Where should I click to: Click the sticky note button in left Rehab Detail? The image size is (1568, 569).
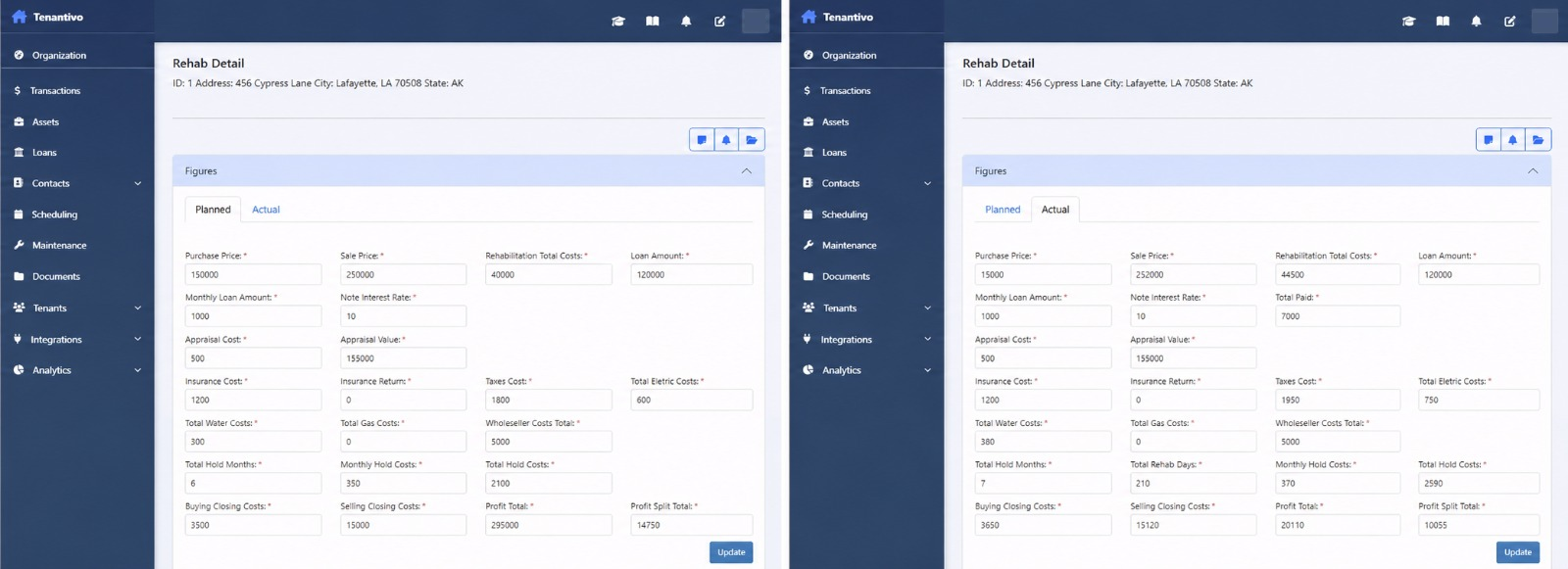tap(702, 140)
